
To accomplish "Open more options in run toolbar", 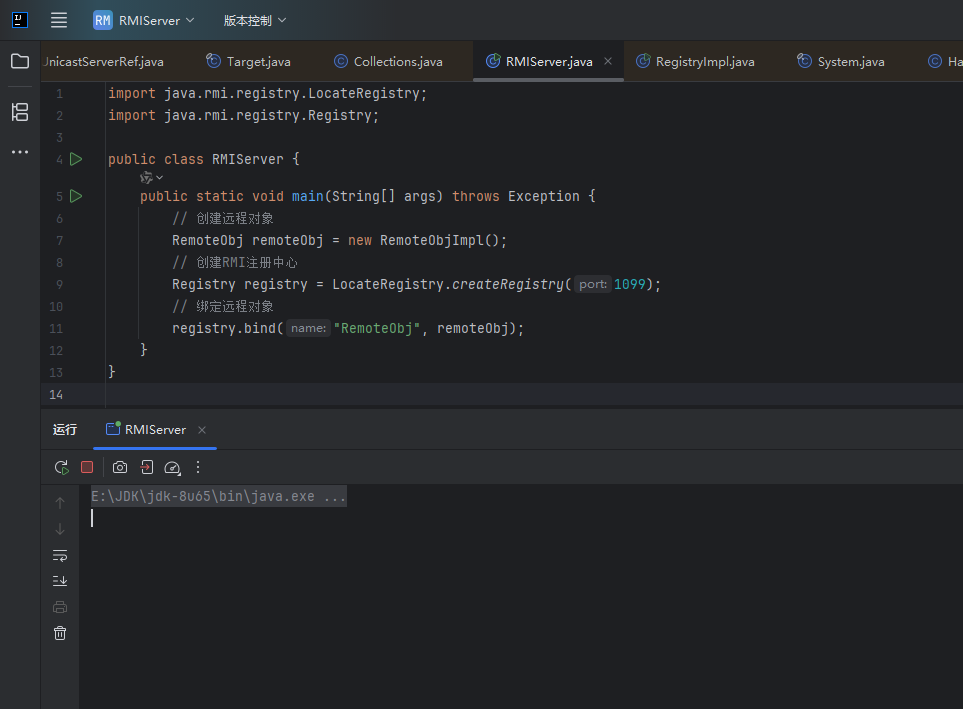I will pyautogui.click(x=198, y=467).
